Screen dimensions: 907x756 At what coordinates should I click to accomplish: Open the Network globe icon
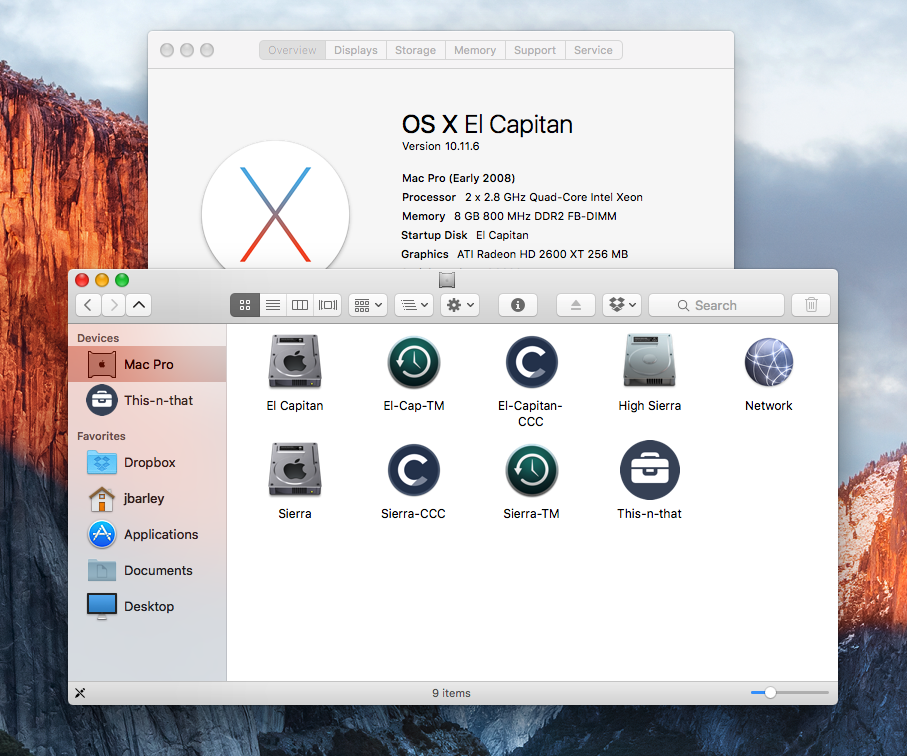click(769, 362)
